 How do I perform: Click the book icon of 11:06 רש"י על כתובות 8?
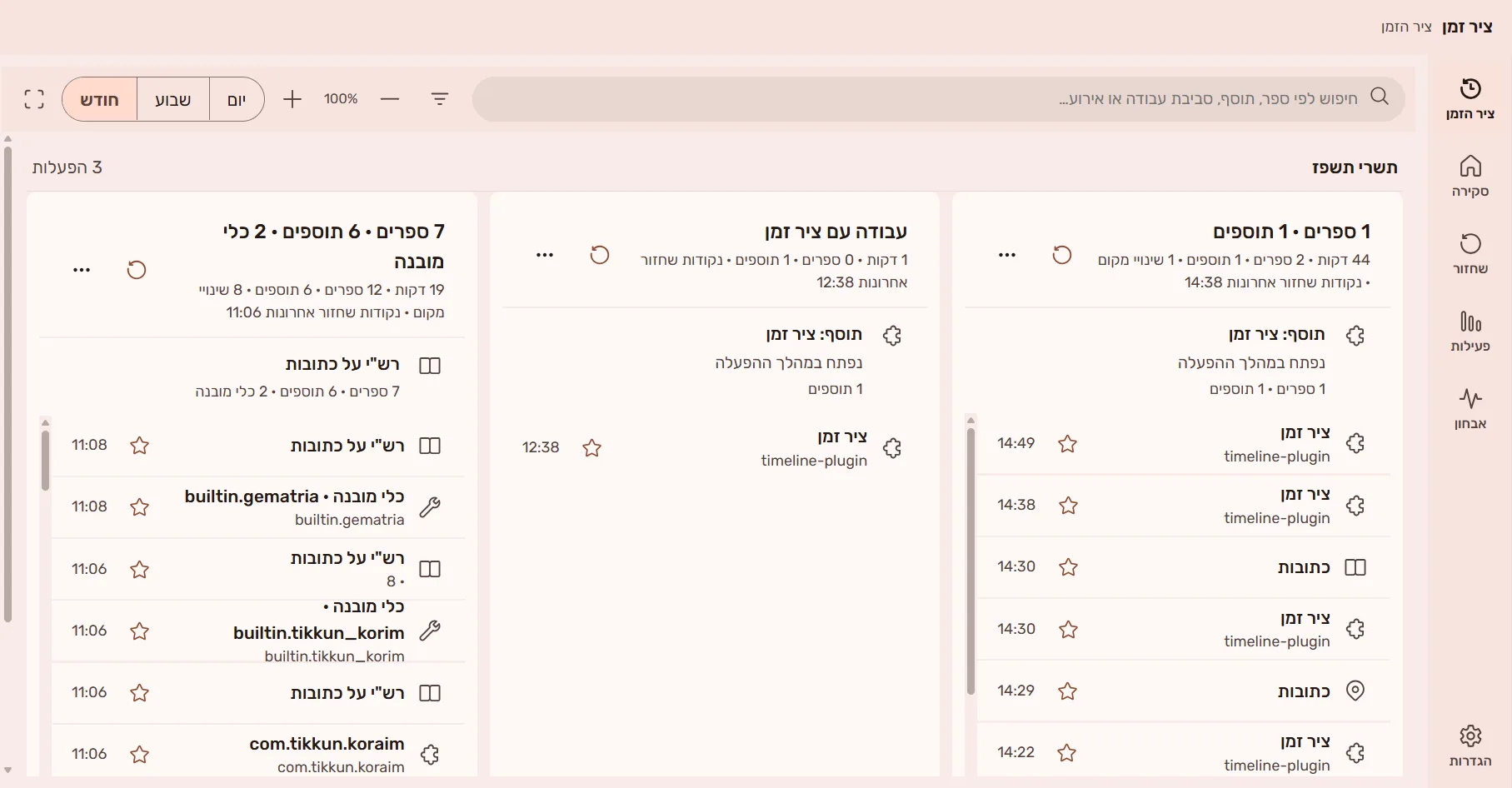(430, 569)
